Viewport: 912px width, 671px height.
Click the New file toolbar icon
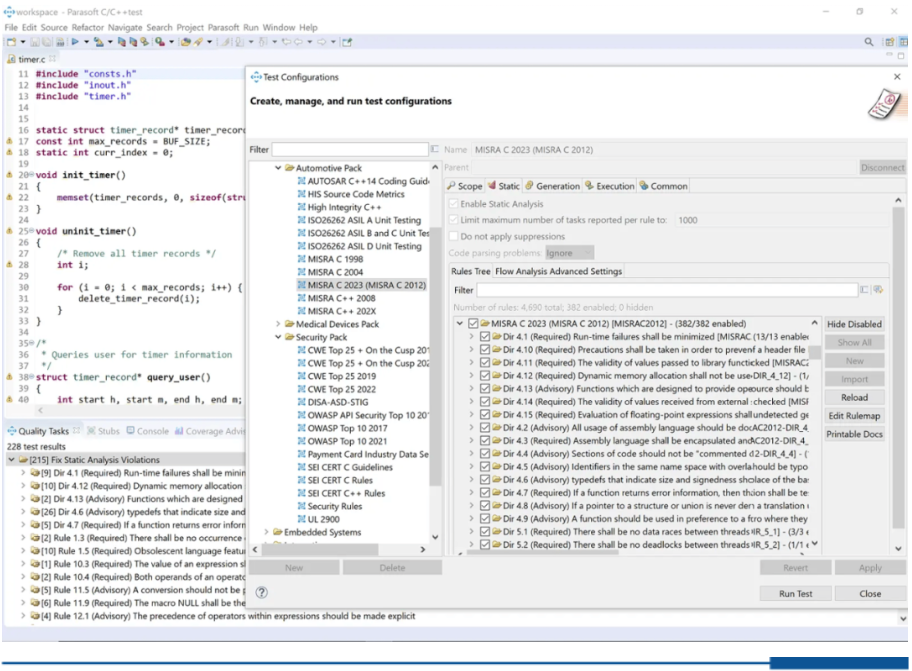click(12, 42)
